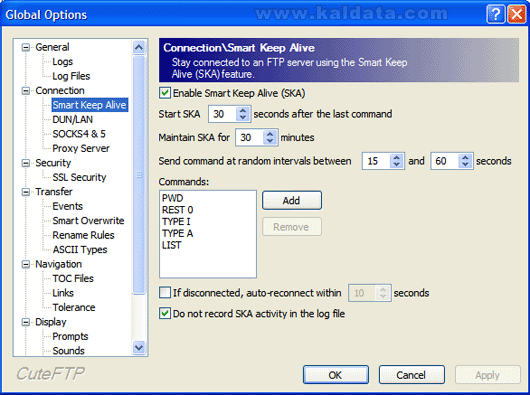The width and height of the screenshot is (530, 395).
Task: Toggle Do not record SKA activity checkbox
Action: click(x=165, y=313)
